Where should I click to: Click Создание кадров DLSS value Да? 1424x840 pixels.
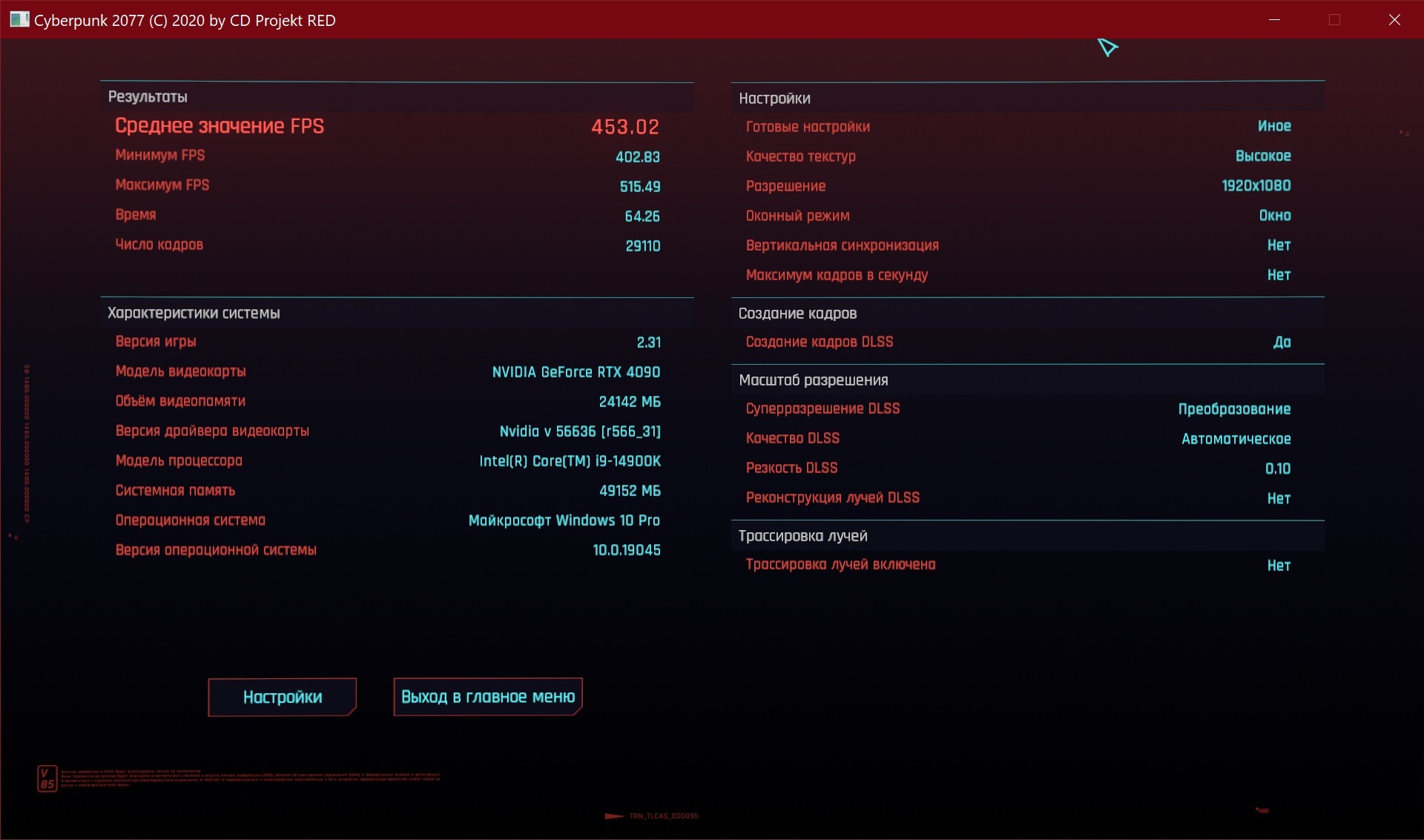[x=1282, y=343]
